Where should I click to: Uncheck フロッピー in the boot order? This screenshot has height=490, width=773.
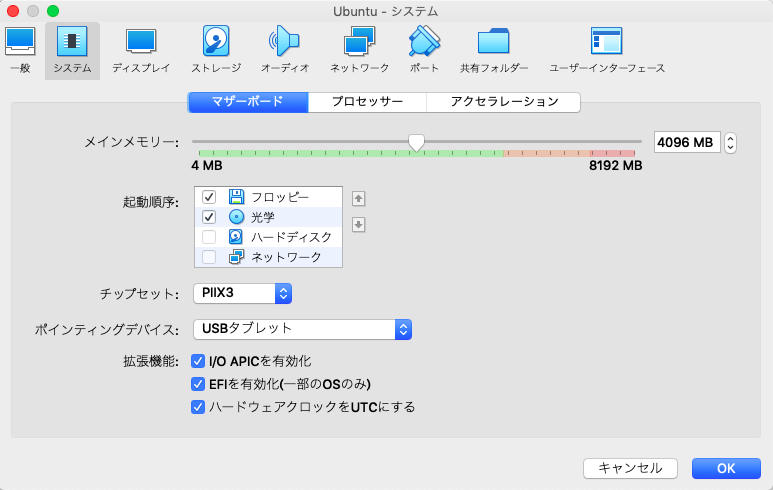point(209,197)
